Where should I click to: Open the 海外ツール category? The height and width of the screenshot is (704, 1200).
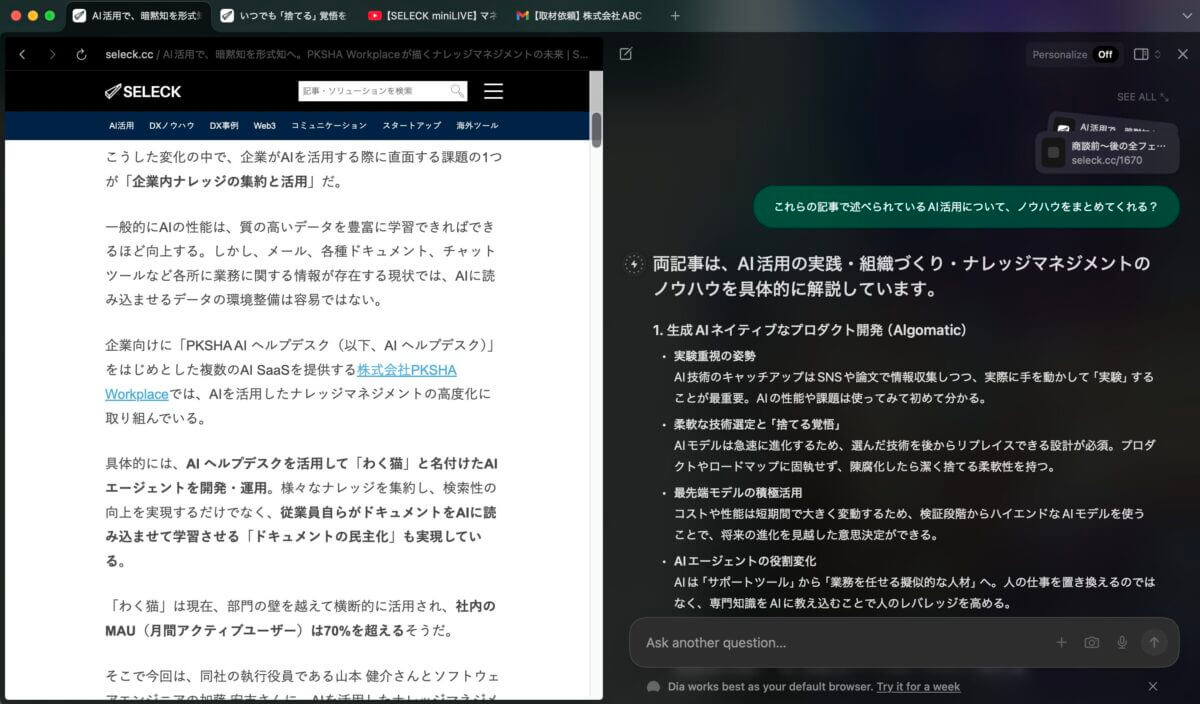(x=477, y=126)
